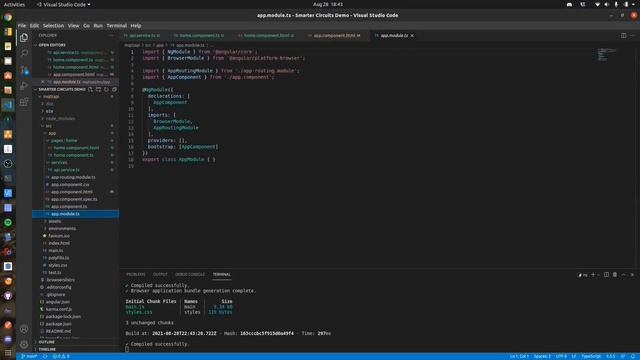
Task: Close the app.module.ts editor tab
Action: pyautogui.click(x=412, y=36)
